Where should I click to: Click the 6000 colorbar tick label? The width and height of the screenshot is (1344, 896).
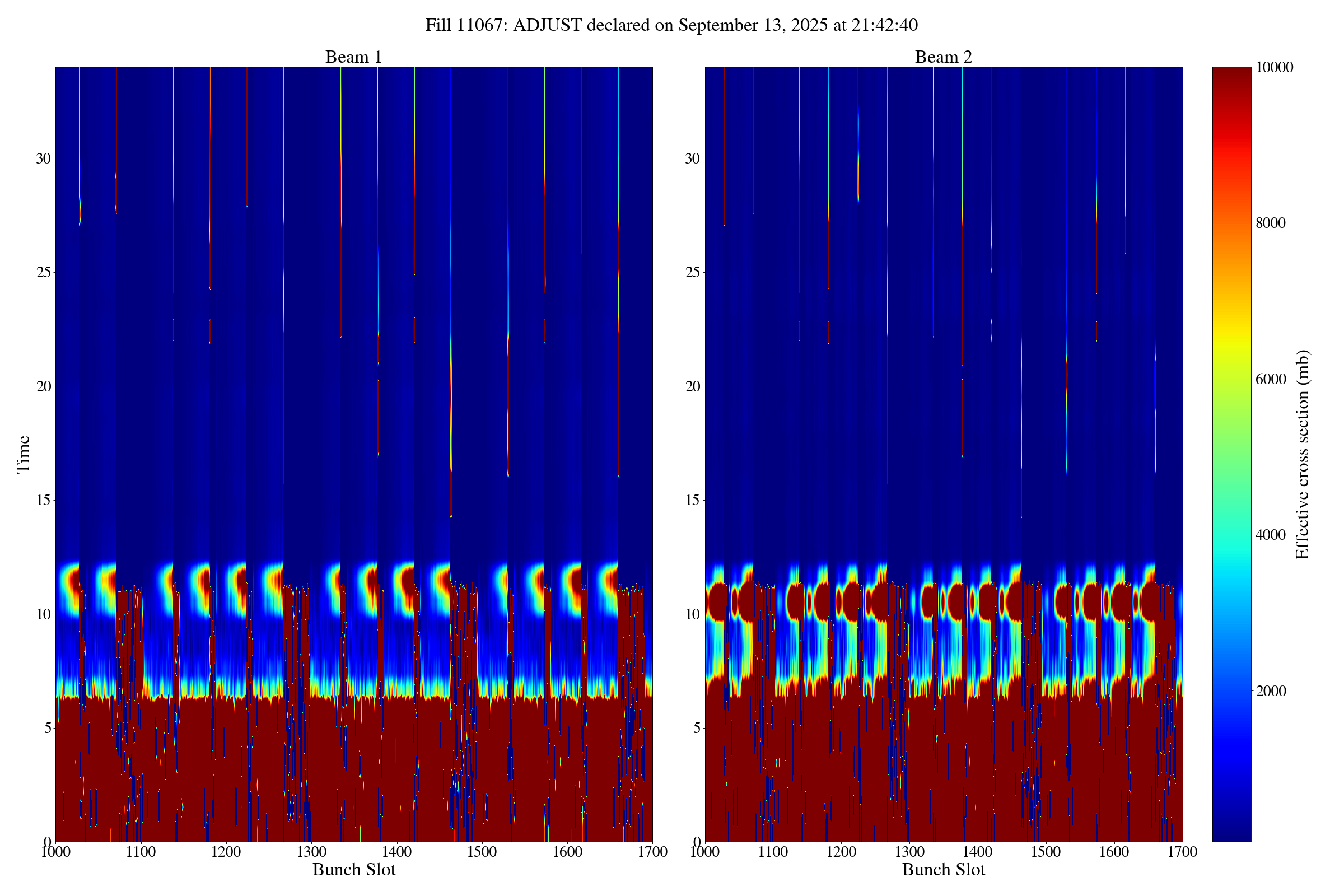[1270, 379]
